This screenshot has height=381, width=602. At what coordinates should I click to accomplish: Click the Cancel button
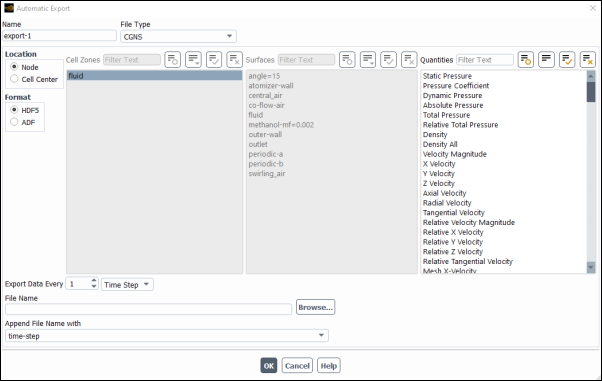pos(297,366)
